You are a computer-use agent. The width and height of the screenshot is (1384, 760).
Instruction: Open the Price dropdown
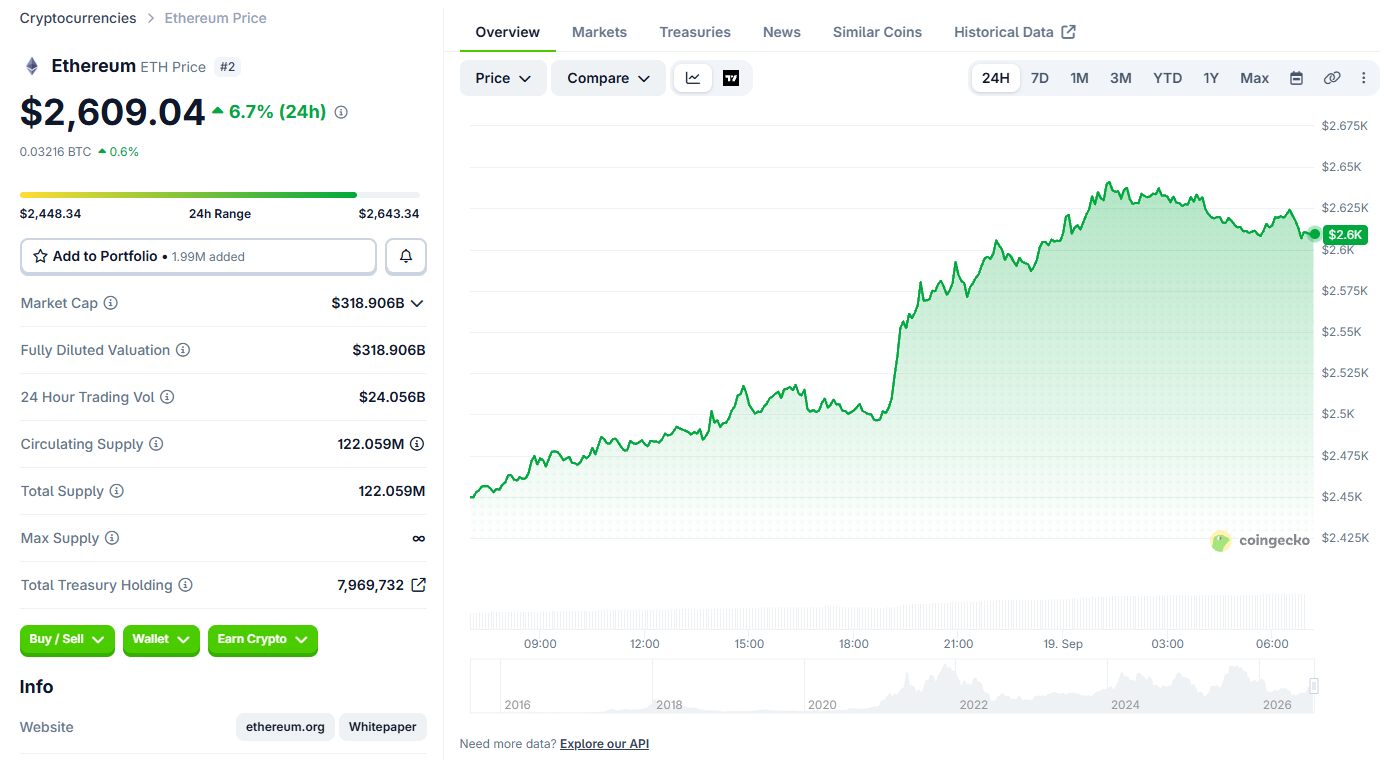(x=503, y=78)
